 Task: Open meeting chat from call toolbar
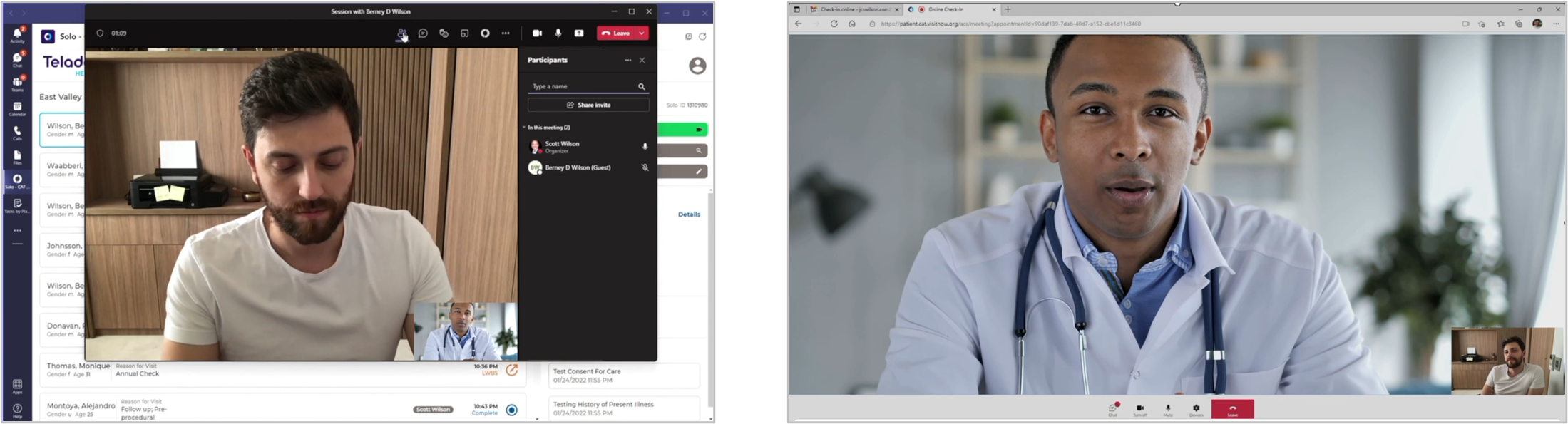(423, 33)
